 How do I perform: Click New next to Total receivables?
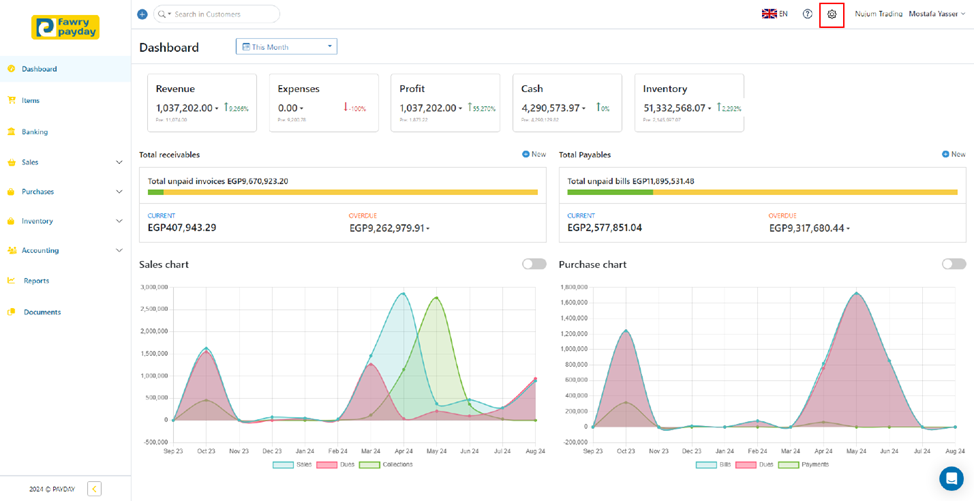point(534,155)
